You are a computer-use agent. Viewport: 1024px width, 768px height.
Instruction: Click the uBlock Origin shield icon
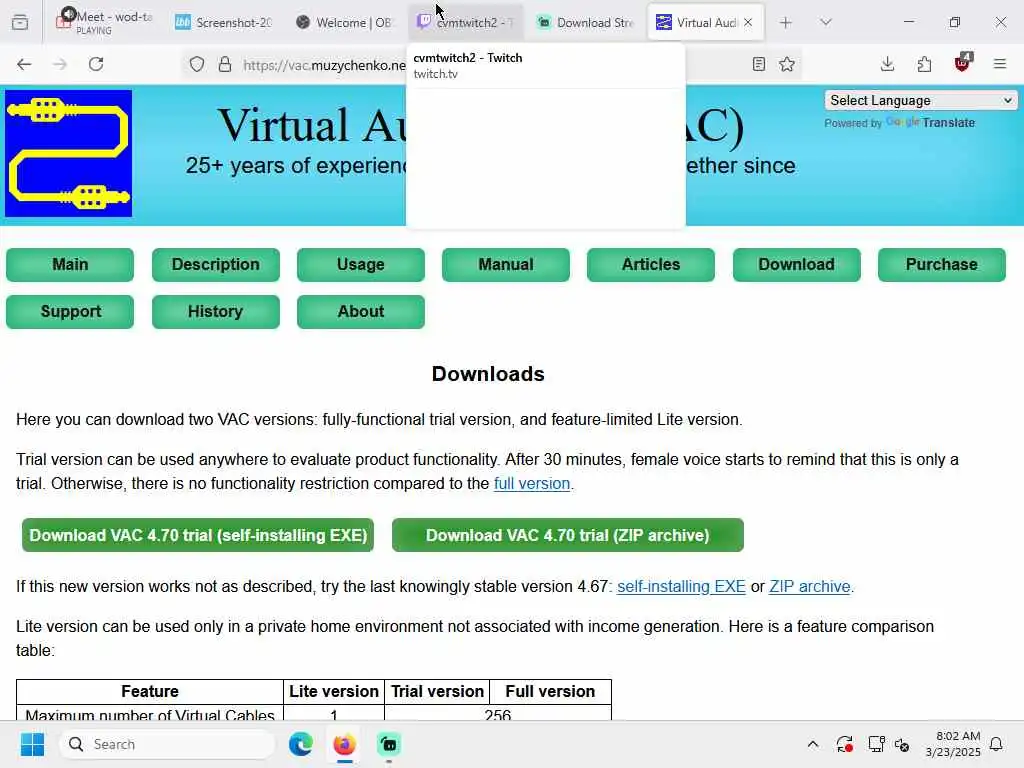coord(963,63)
